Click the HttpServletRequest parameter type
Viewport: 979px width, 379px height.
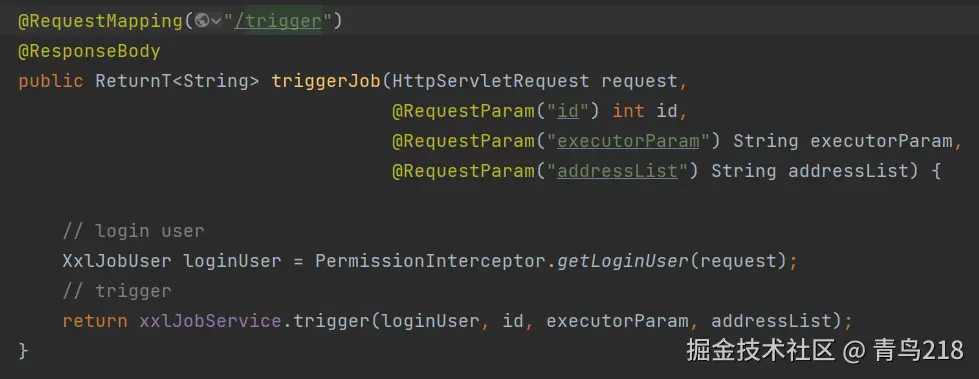(x=491, y=81)
